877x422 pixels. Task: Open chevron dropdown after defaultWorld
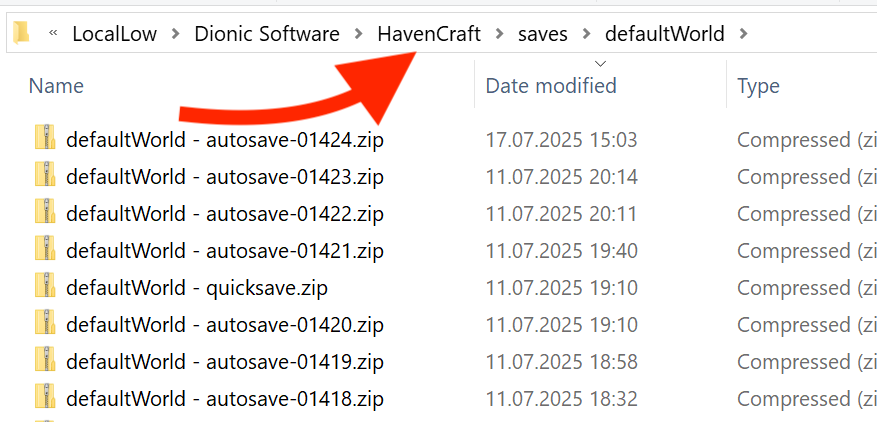click(x=743, y=34)
